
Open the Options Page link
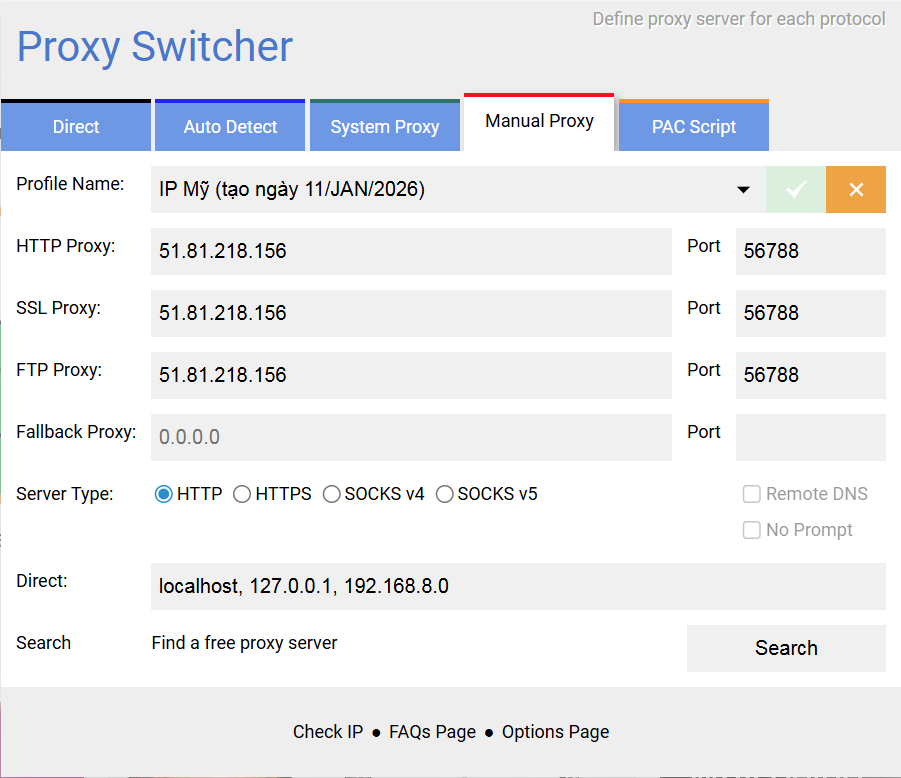coord(555,732)
